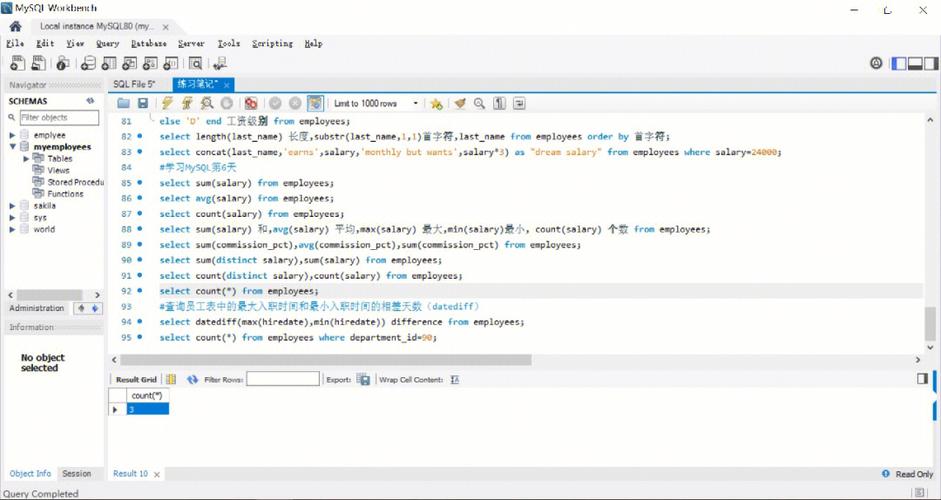
Task: Open the schema inspector icon
Action: coord(63,63)
